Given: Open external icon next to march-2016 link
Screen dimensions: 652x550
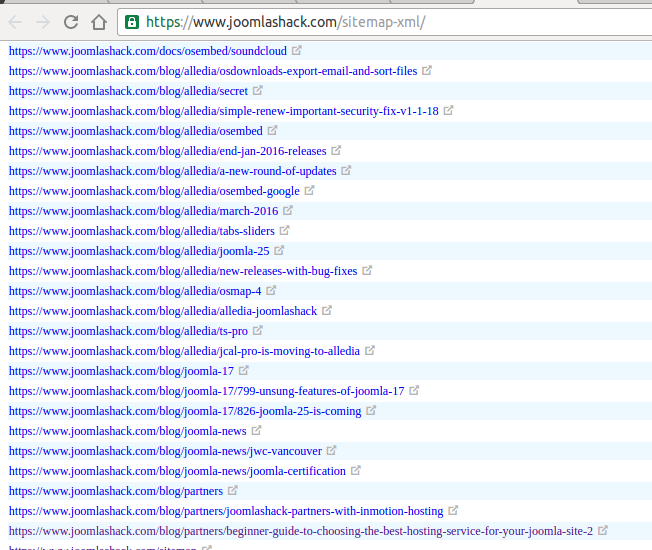Looking at the screenshot, I should 288,210.
